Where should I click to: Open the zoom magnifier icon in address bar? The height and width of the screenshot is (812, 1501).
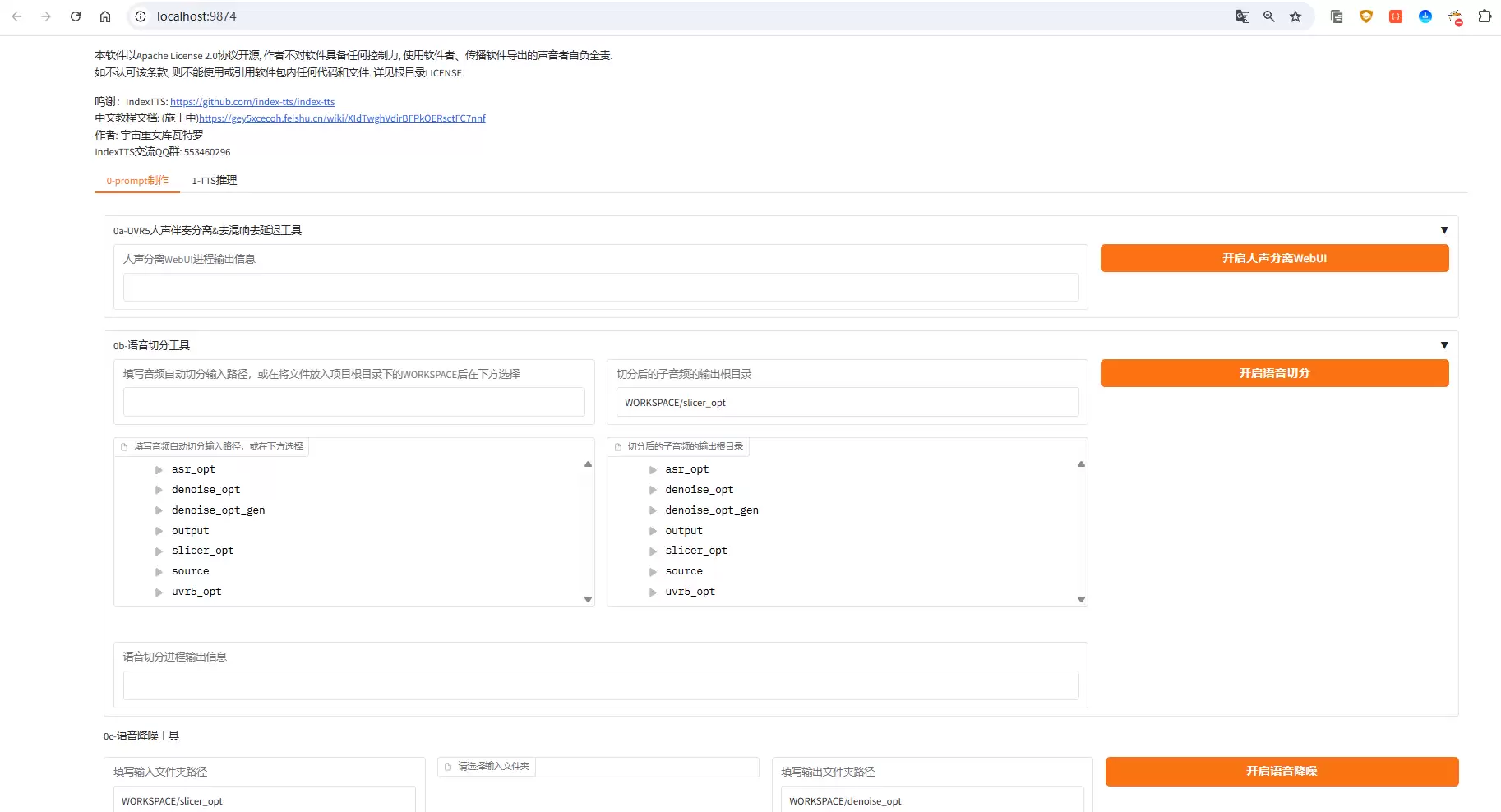click(x=1269, y=16)
